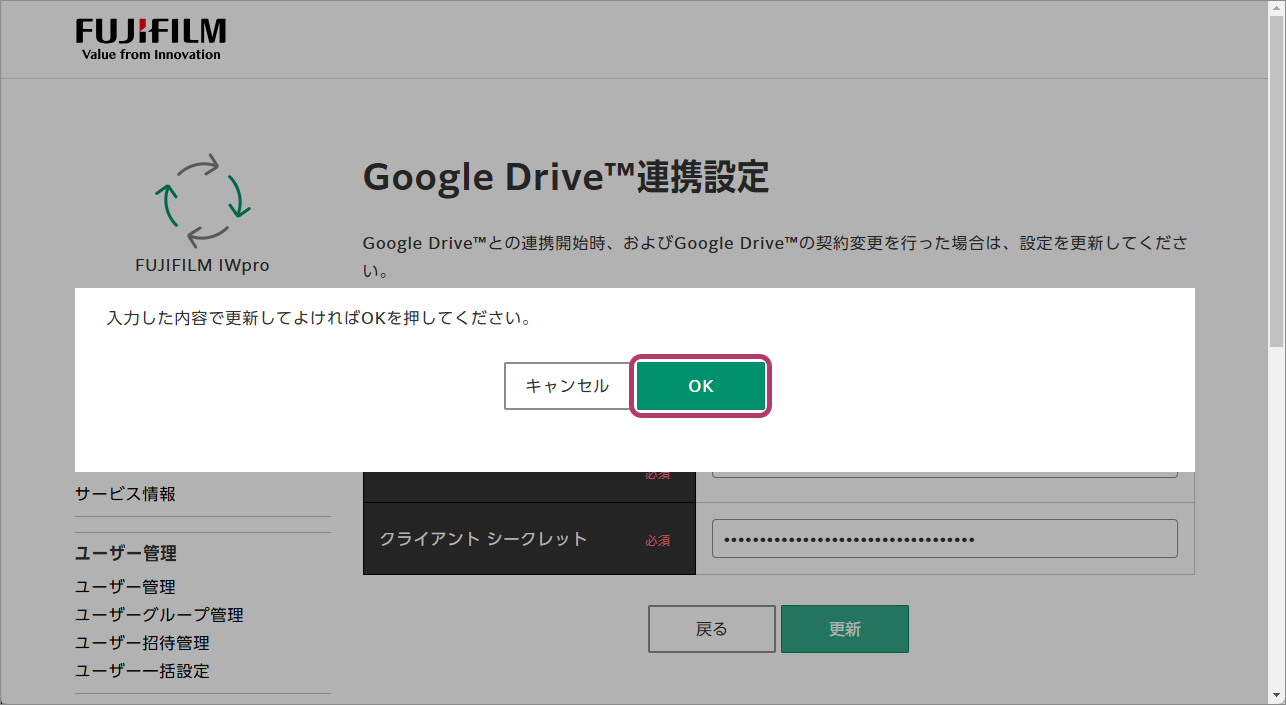1286x705 pixels.
Task: Click the IWpro circular arrows icon
Action: [202, 199]
